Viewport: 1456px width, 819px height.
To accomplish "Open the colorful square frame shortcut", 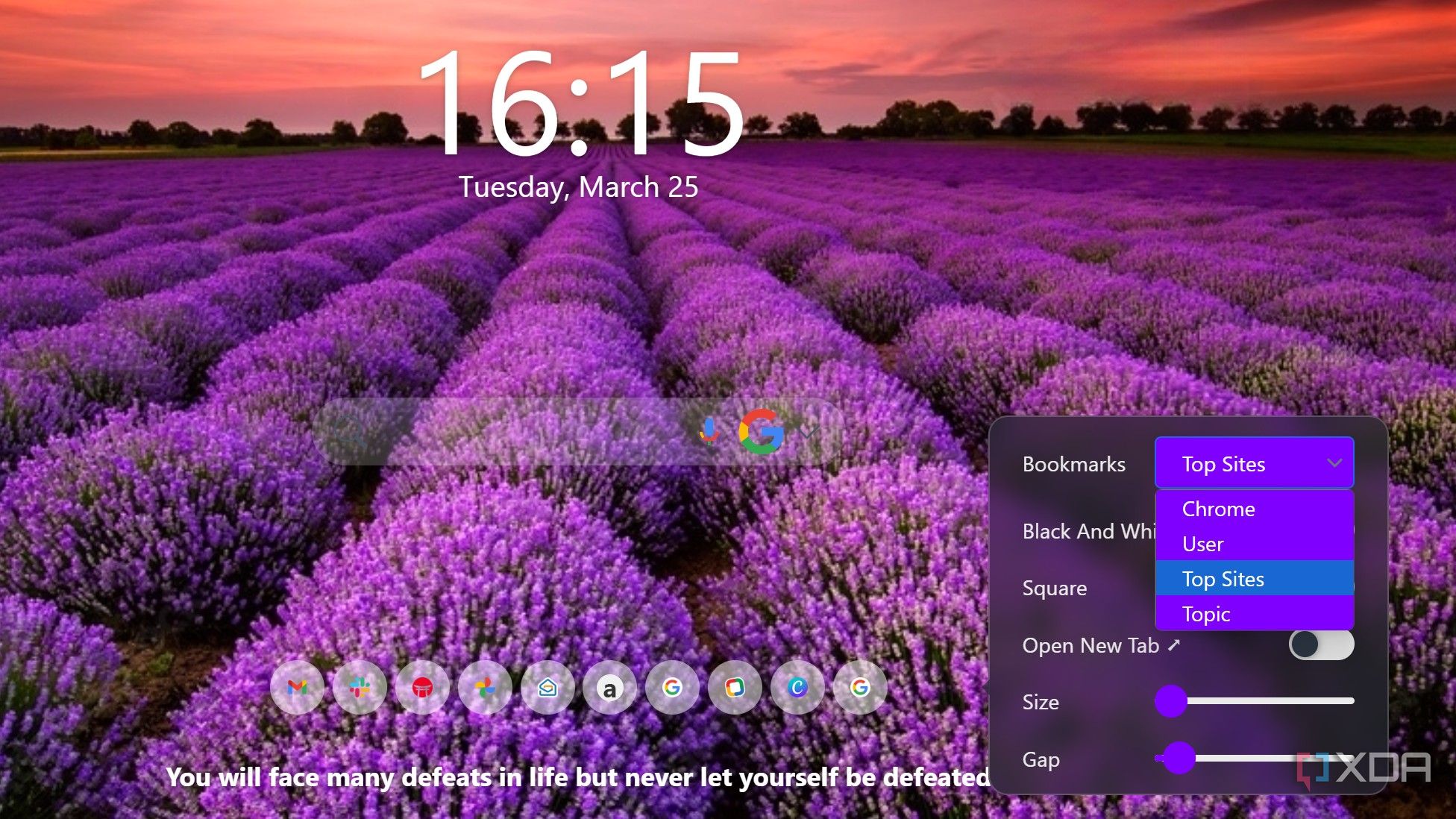I will [x=735, y=687].
